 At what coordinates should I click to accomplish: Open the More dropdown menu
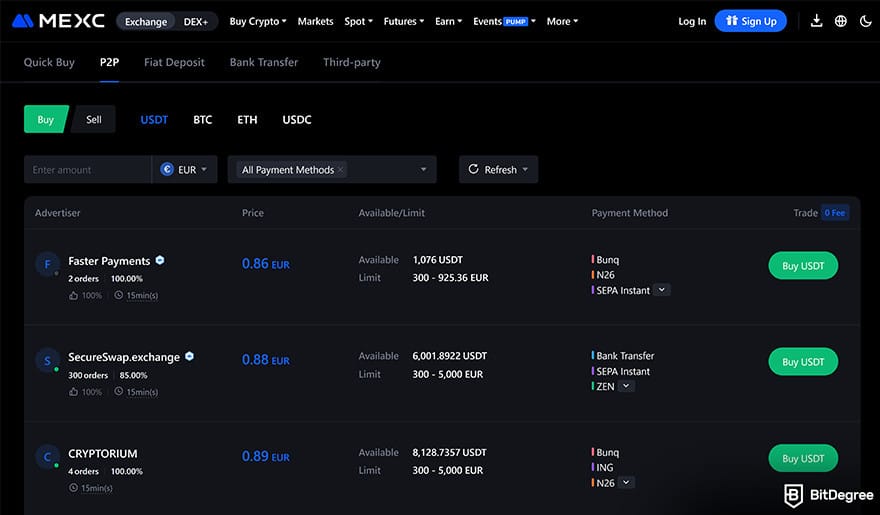[562, 21]
